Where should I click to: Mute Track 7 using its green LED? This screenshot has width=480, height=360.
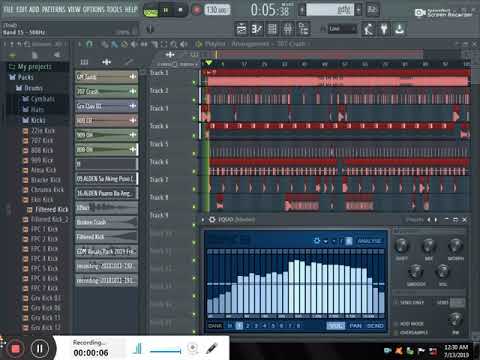tap(194, 189)
